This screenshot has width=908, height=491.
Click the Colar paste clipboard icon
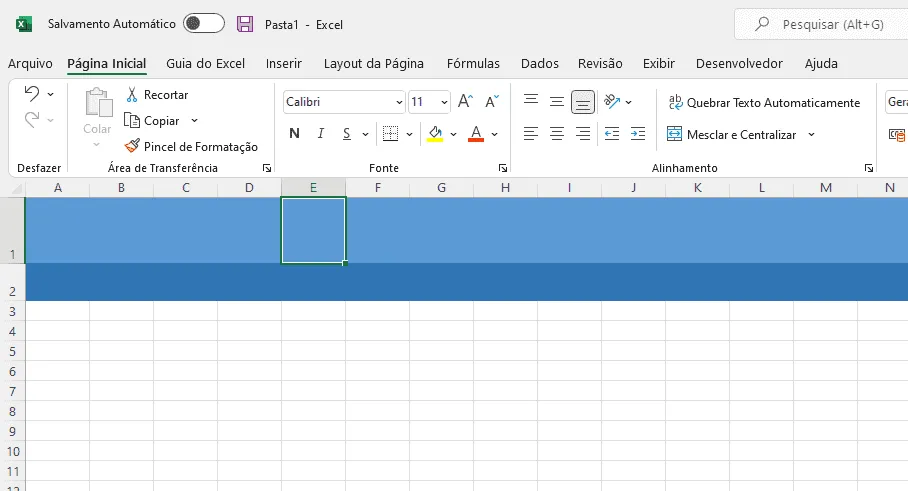coord(97,104)
